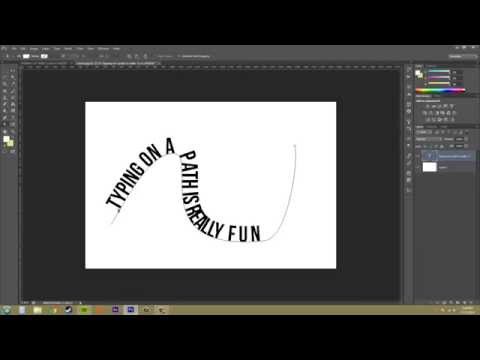
Task: Toggle lock all
Action: [x=442, y=146]
